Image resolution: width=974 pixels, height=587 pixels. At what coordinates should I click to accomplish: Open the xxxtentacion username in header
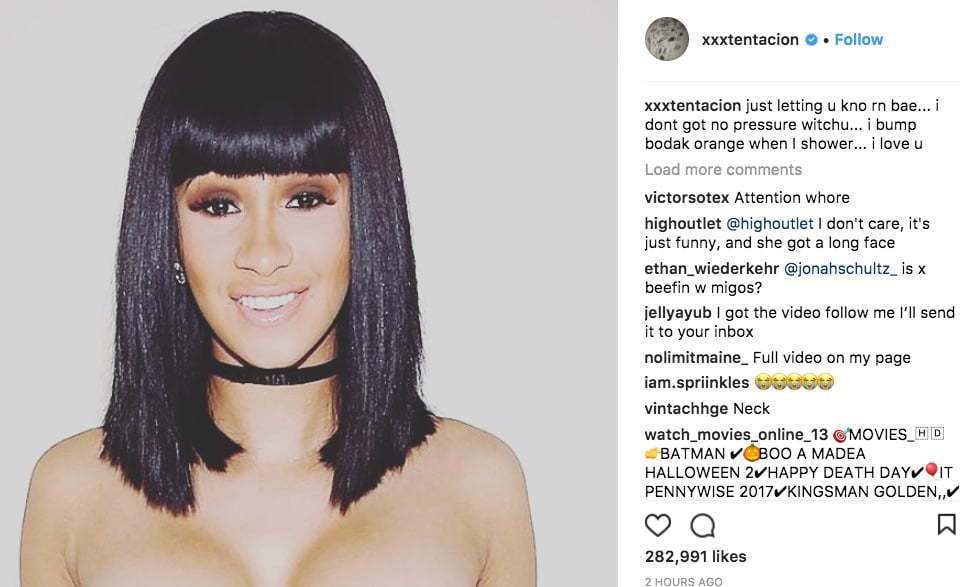(750, 40)
